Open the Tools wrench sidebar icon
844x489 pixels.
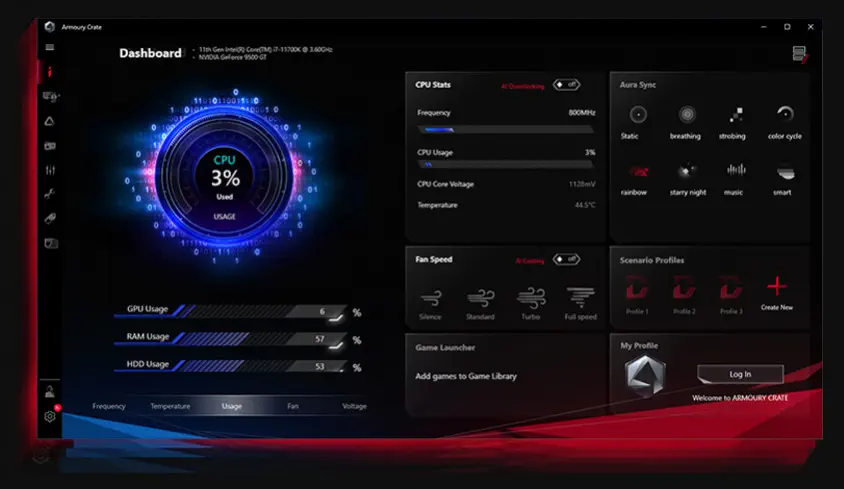point(50,194)
